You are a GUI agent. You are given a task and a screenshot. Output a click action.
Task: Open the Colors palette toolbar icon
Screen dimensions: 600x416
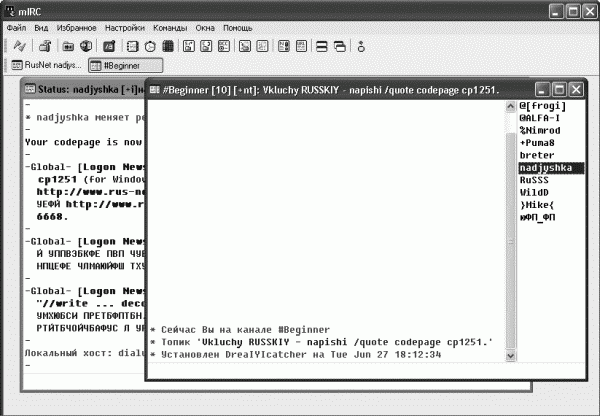(x=168, y=46)
